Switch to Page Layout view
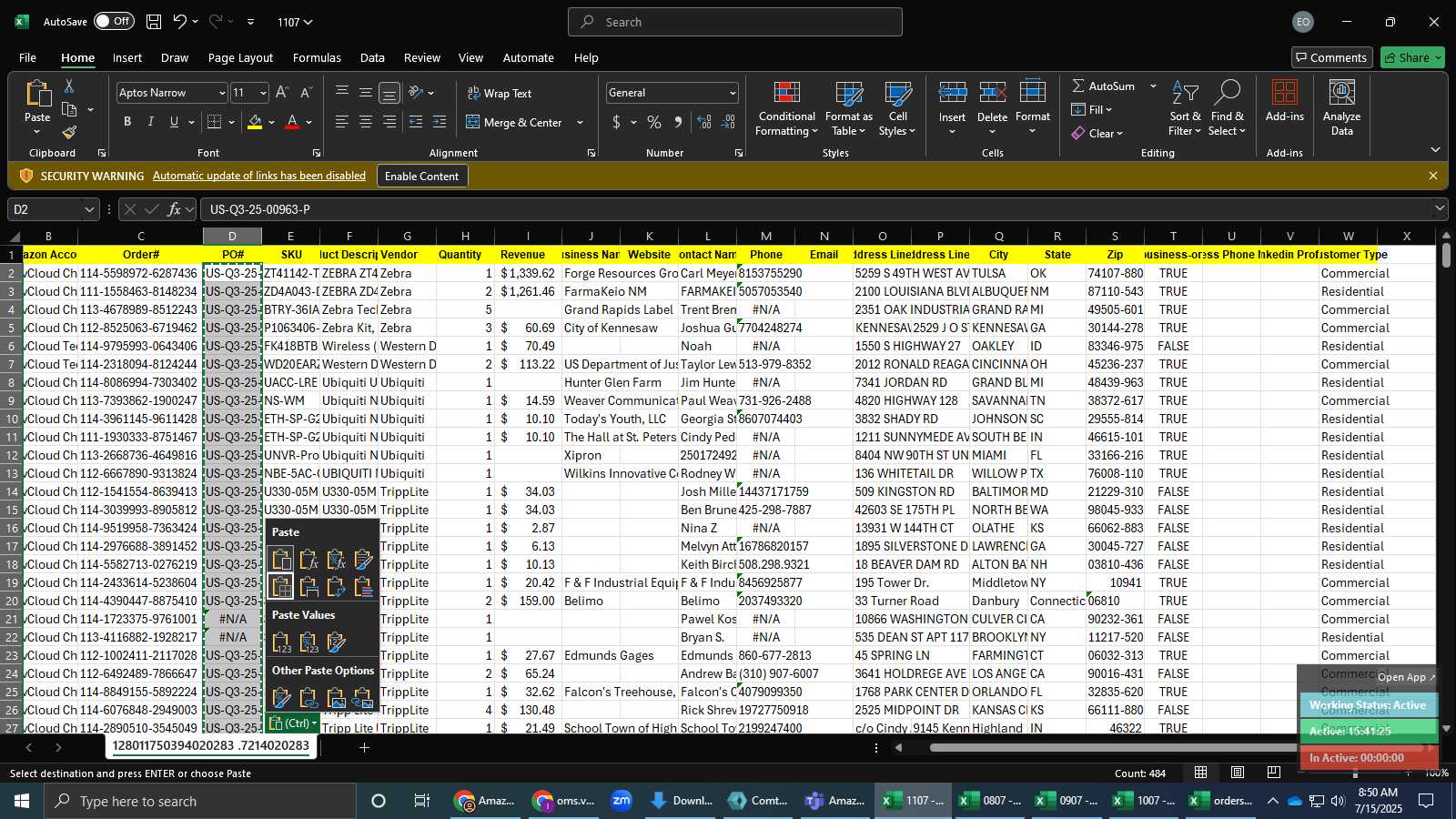 click(1238, 773)
